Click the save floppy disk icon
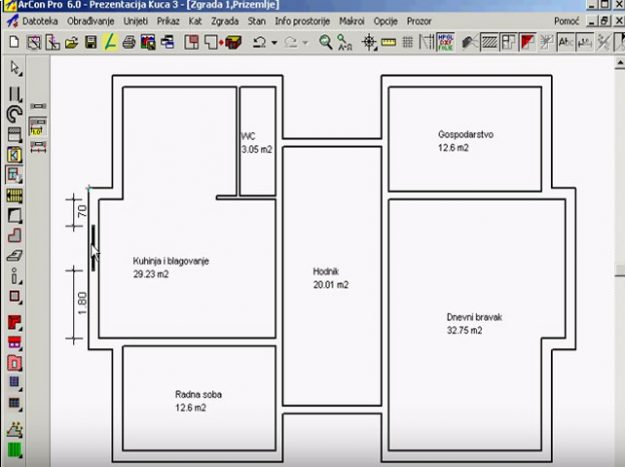 [91, 42]
